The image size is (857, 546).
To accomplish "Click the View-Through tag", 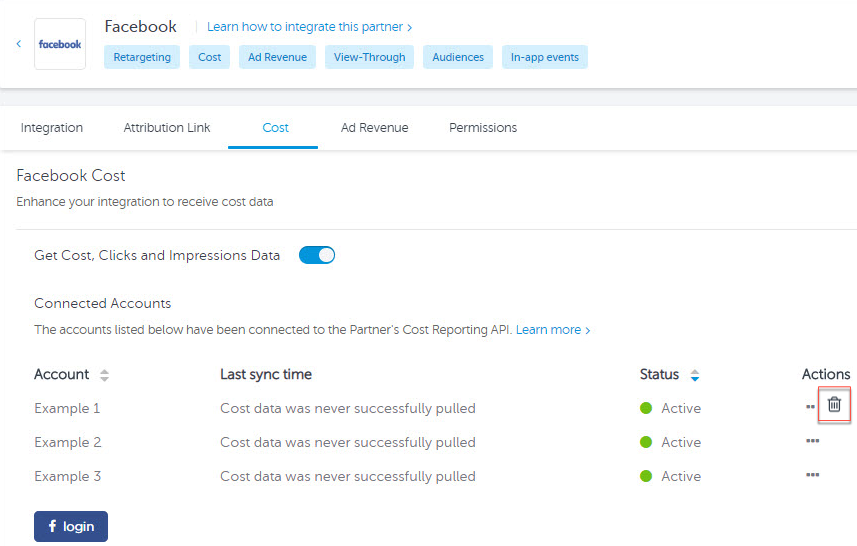I will click(369, 57).
